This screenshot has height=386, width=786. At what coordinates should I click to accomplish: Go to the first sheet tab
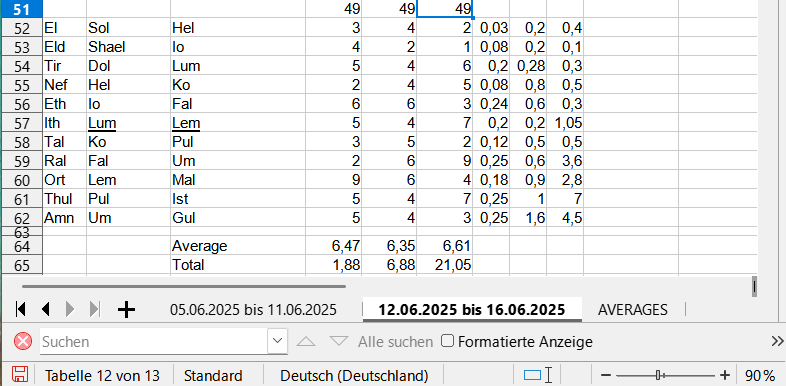pos(21,309)
